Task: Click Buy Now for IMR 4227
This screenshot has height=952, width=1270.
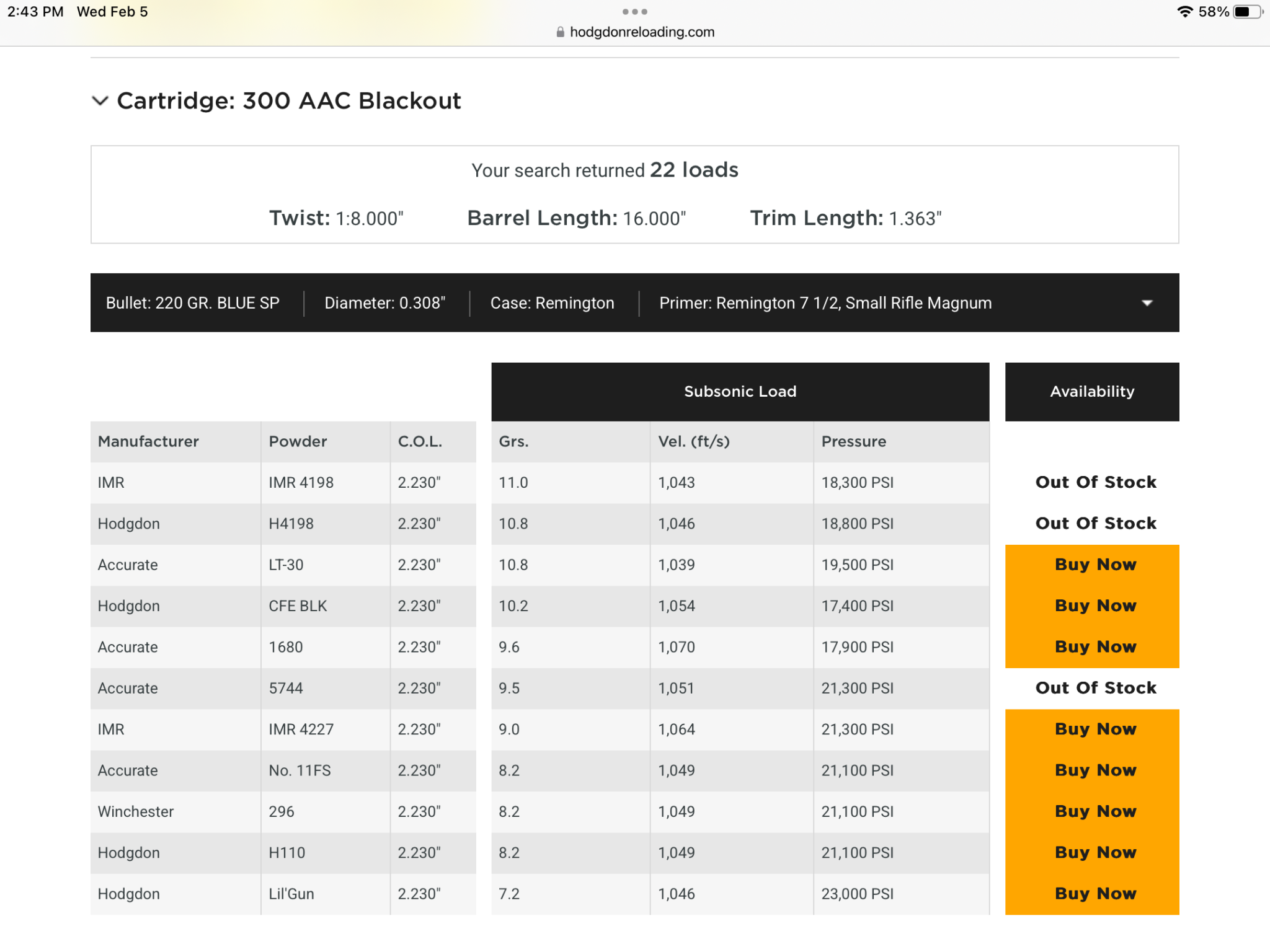Action: click(x=1092, y=729)
